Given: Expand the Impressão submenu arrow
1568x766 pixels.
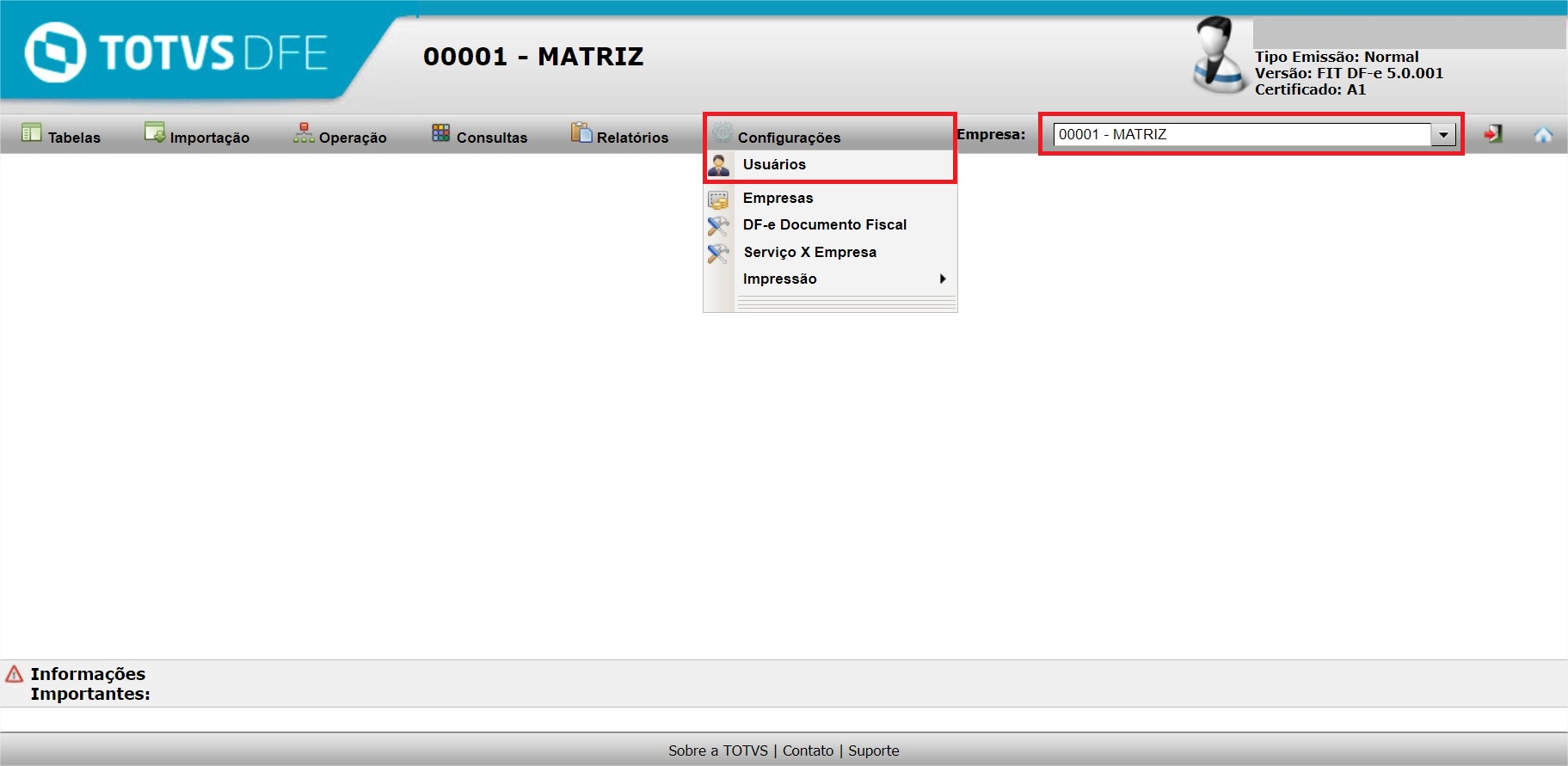Looking at the screenshot, I should click(943, 279).
